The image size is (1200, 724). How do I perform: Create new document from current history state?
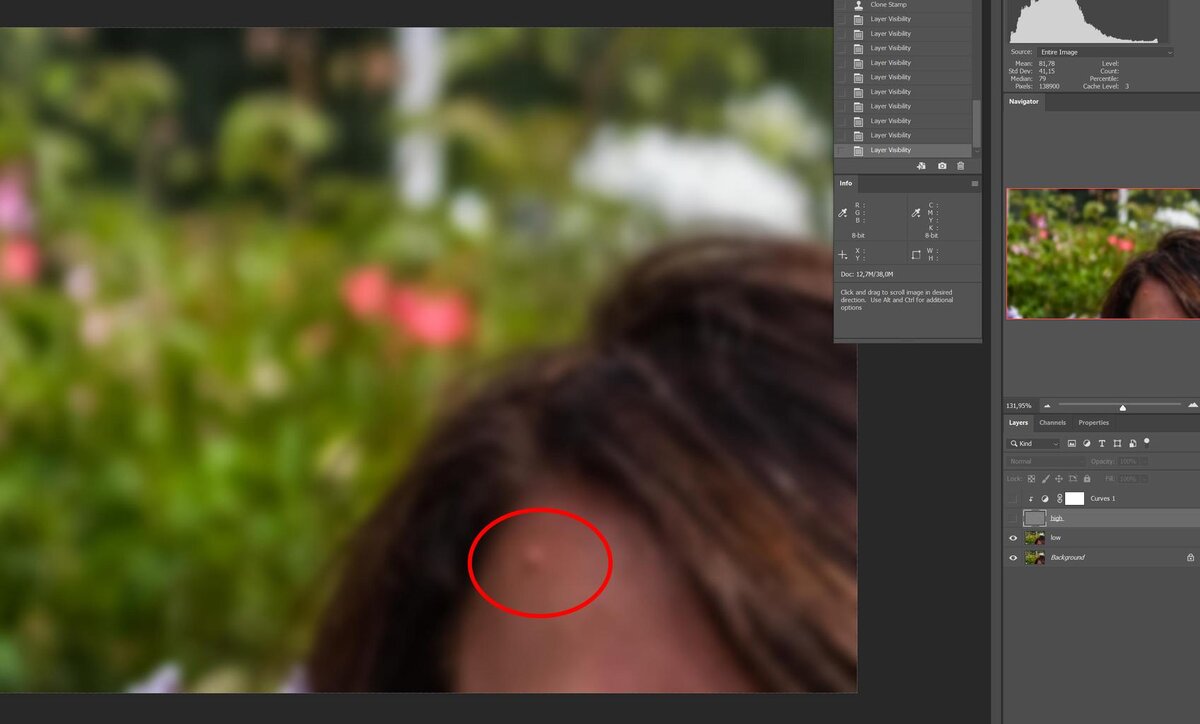[921, 165]
